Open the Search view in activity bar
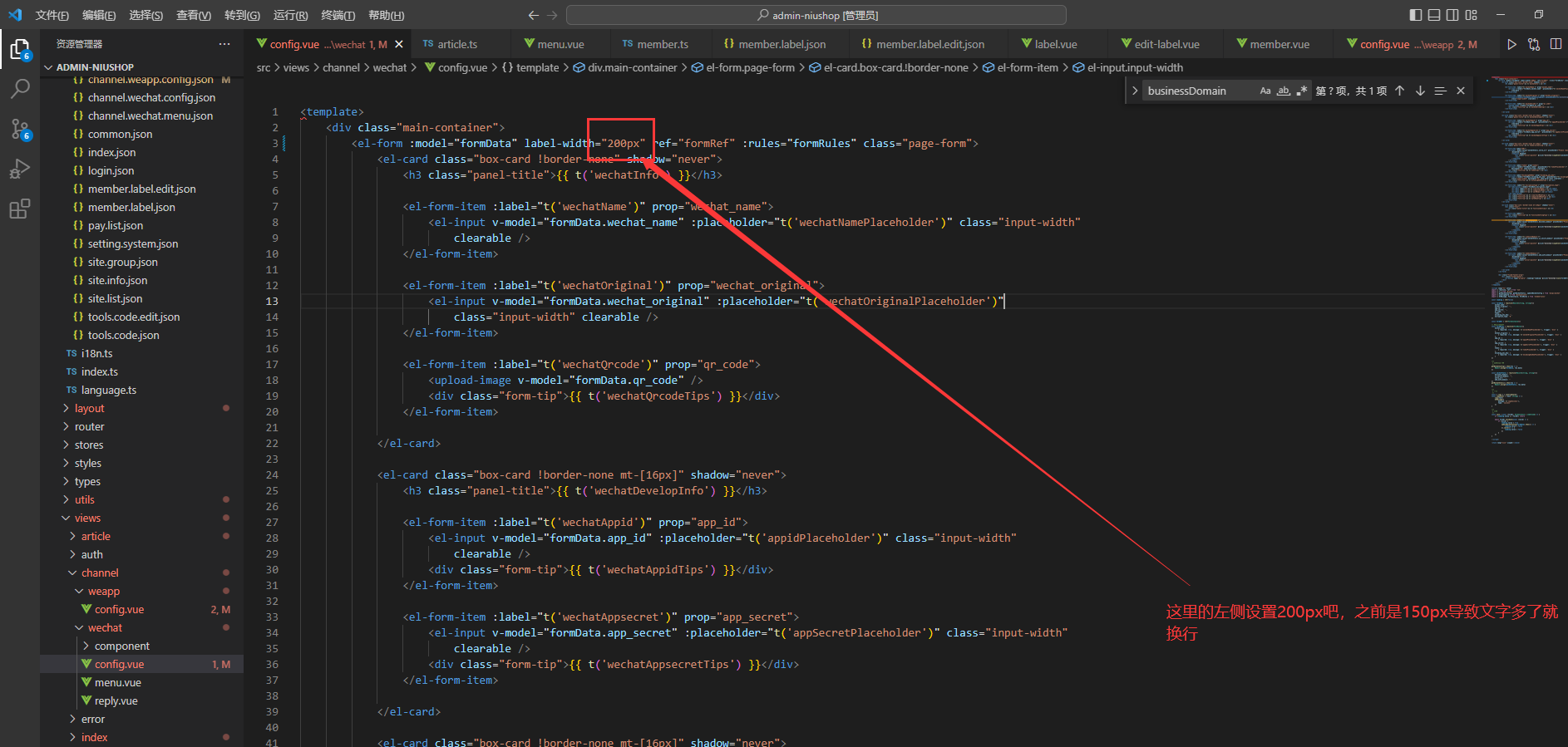Screen dimensions: 1568x747 [x=20, y=88]
